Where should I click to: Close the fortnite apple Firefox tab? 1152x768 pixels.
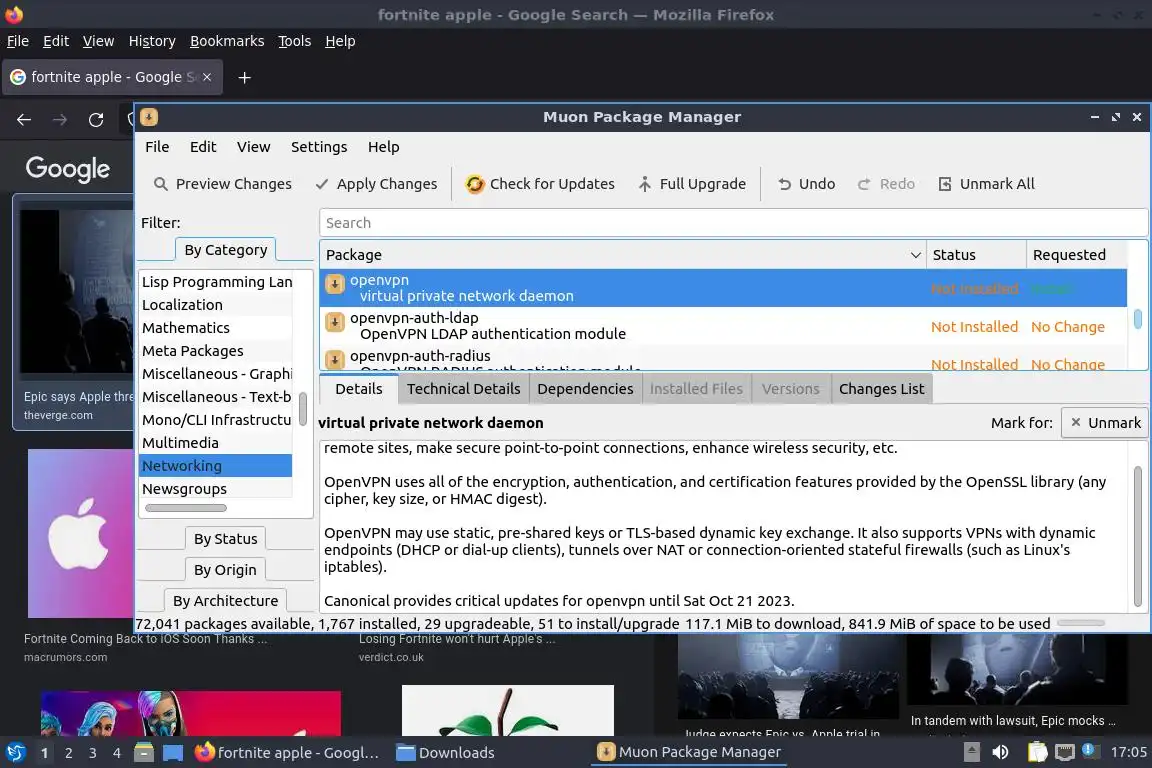207,77
